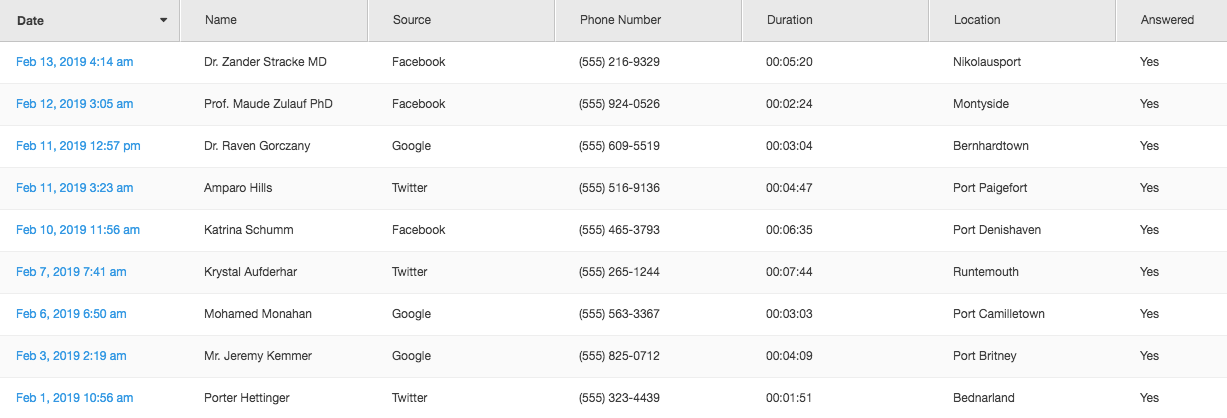Click the Answered column header
The width and height of the screenshot is (1227, 418).
pyautogui.click(x=1167, y=20)
